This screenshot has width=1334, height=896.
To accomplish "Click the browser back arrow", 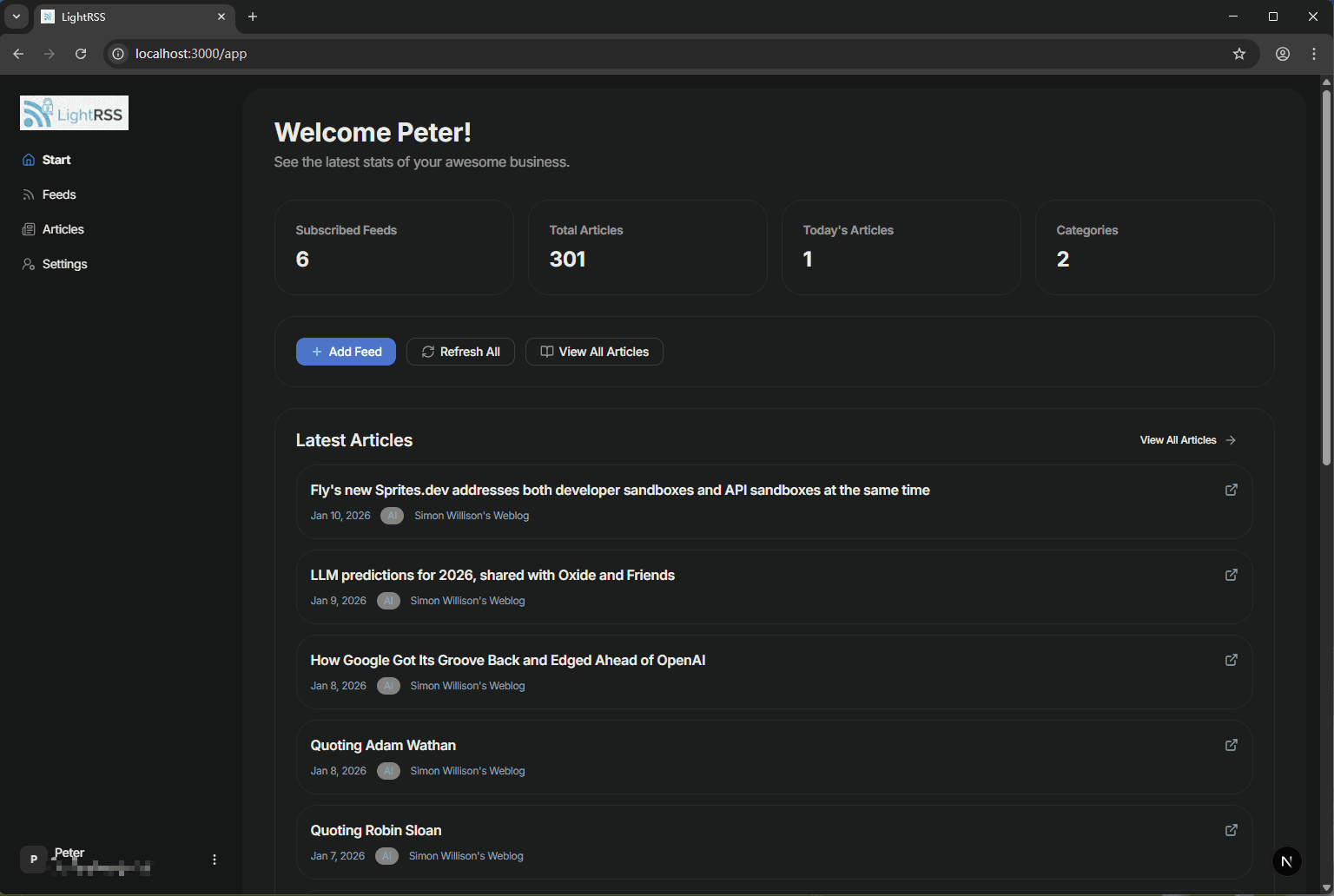I will click(18, 53).
